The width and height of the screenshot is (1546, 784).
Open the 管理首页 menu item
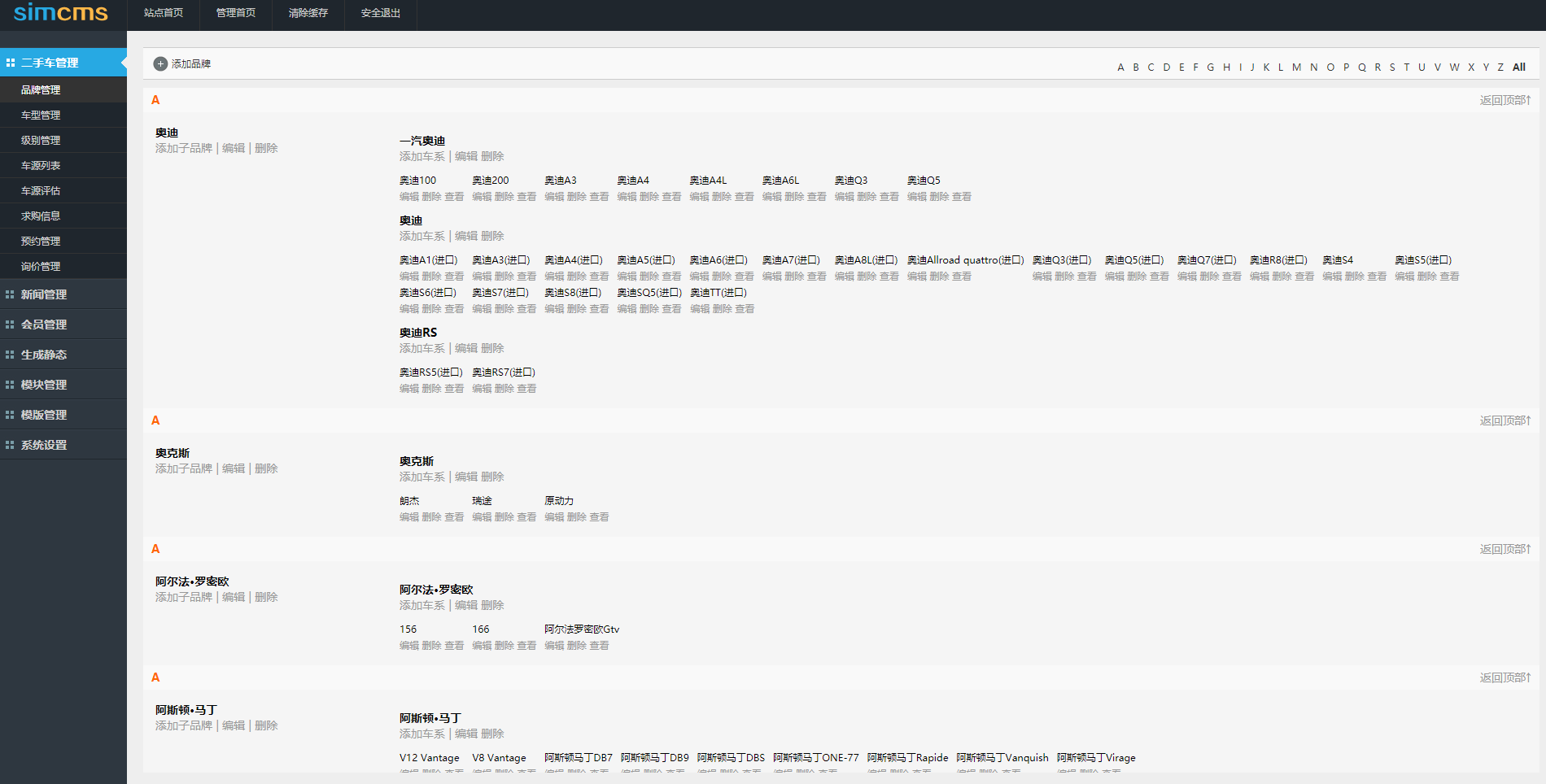pyautogui.click(x=235, y=13)
